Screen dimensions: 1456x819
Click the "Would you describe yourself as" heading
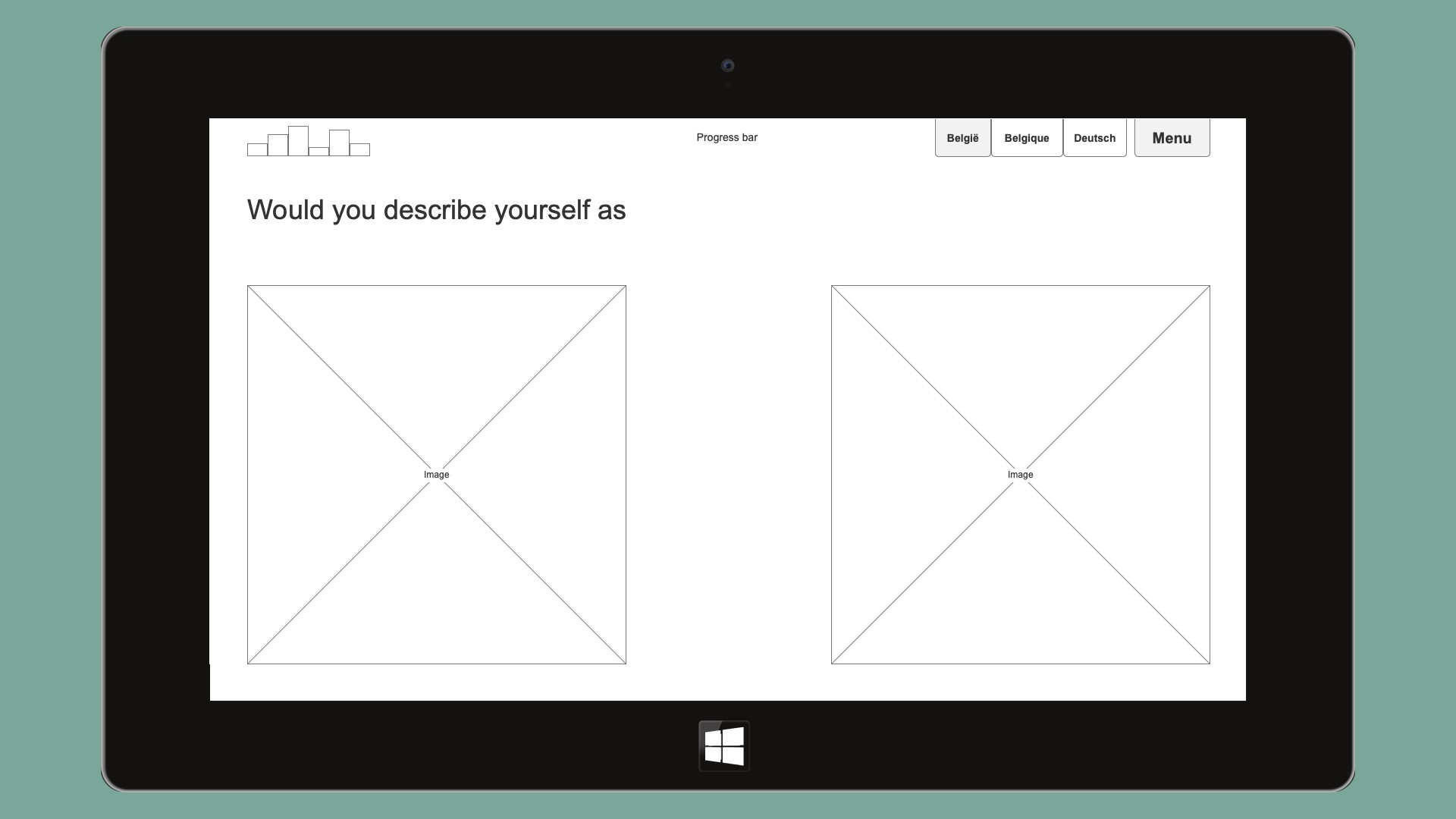[436, 210]
